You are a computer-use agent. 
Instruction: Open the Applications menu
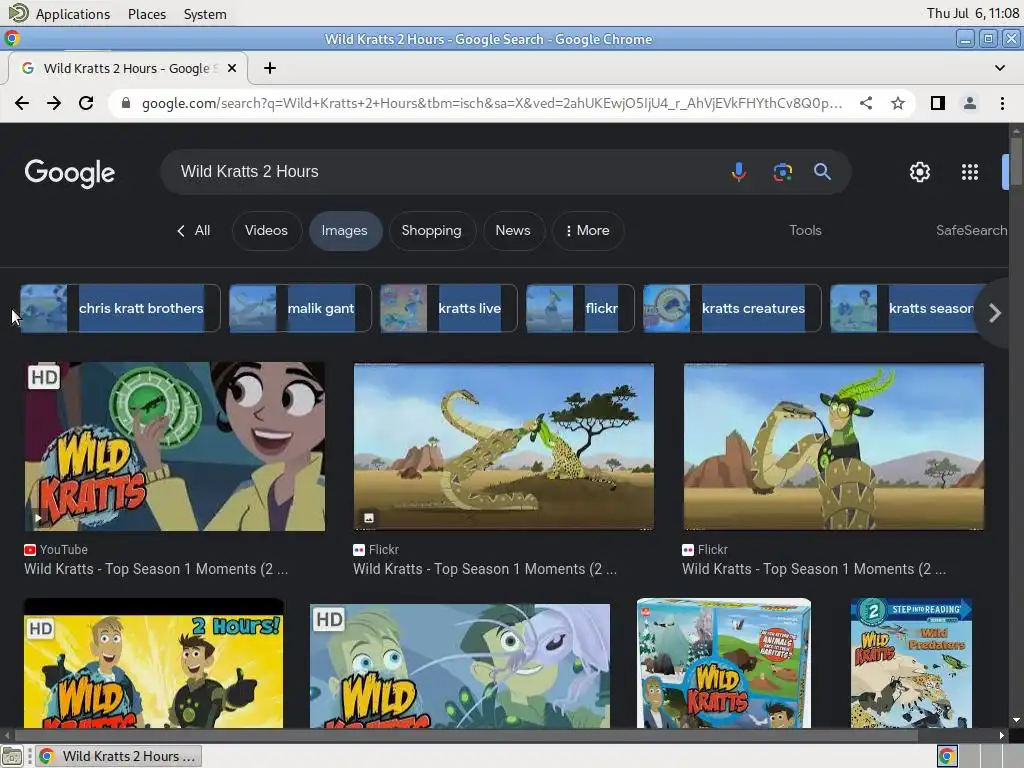tap(60, 14)
